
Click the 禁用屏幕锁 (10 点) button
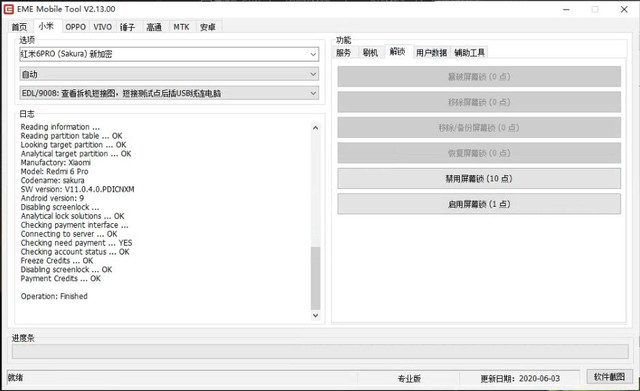click(479, 179)
